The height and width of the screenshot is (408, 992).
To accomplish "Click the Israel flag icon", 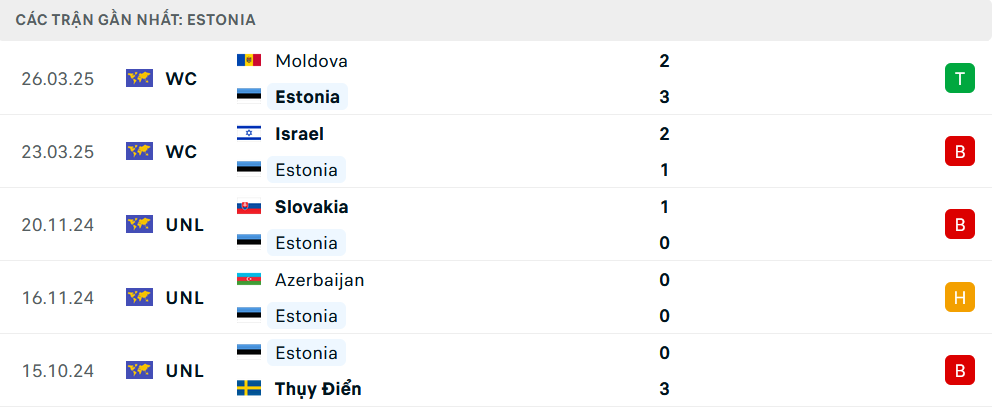I will point(249,133).
